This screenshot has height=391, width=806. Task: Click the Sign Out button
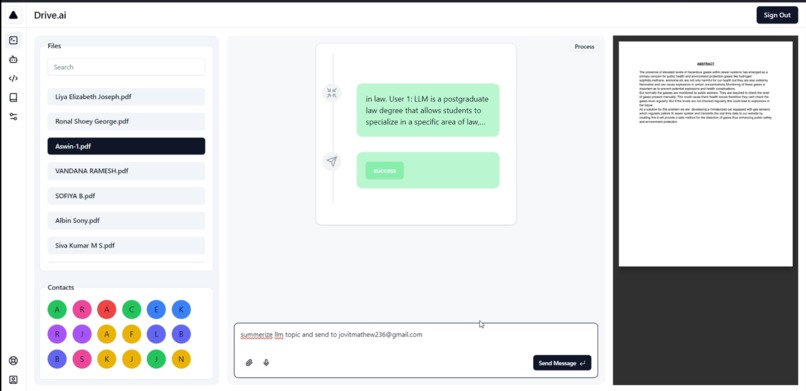click(x=777, y=15)
